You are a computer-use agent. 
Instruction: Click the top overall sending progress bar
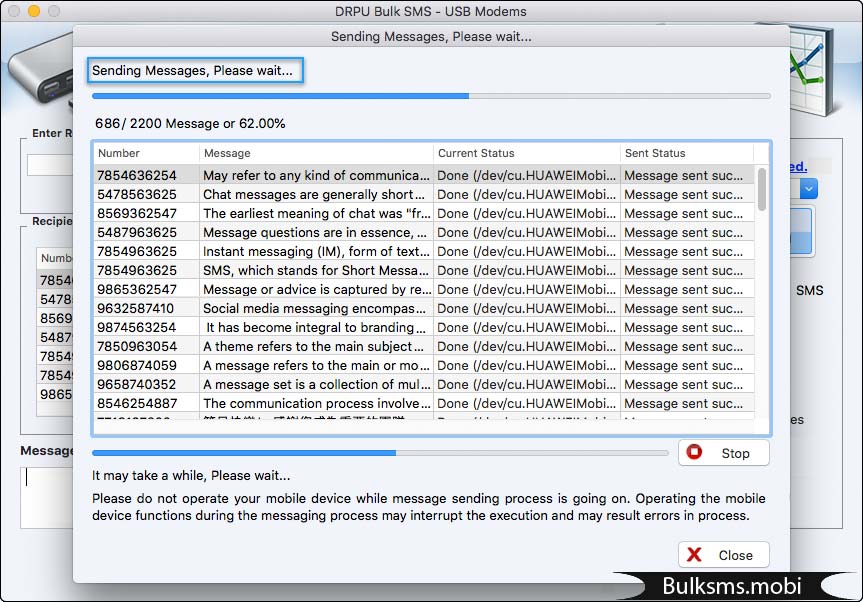(431, 96)
